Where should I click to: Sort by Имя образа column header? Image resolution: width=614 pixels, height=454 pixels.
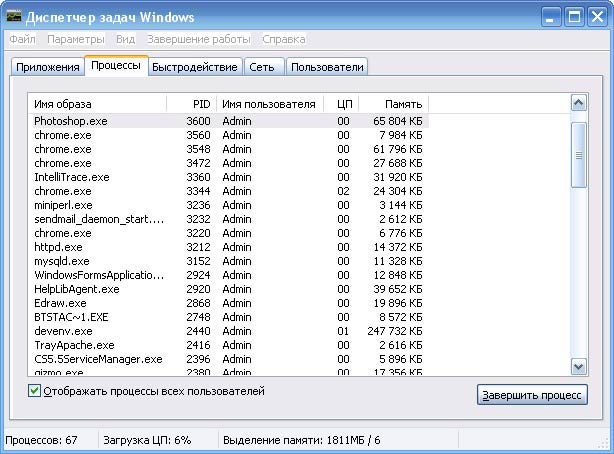coord(97,104)
